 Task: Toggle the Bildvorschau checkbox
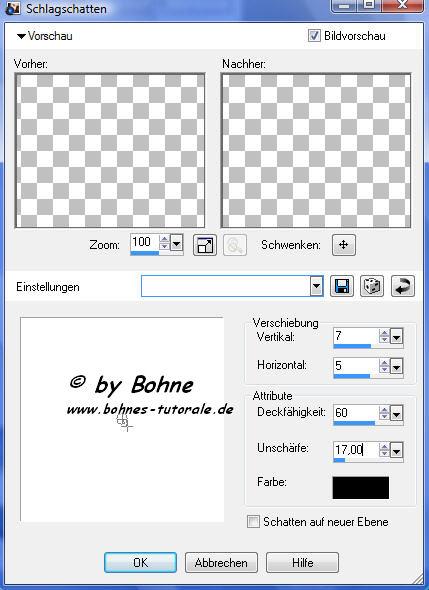point(314,36)
